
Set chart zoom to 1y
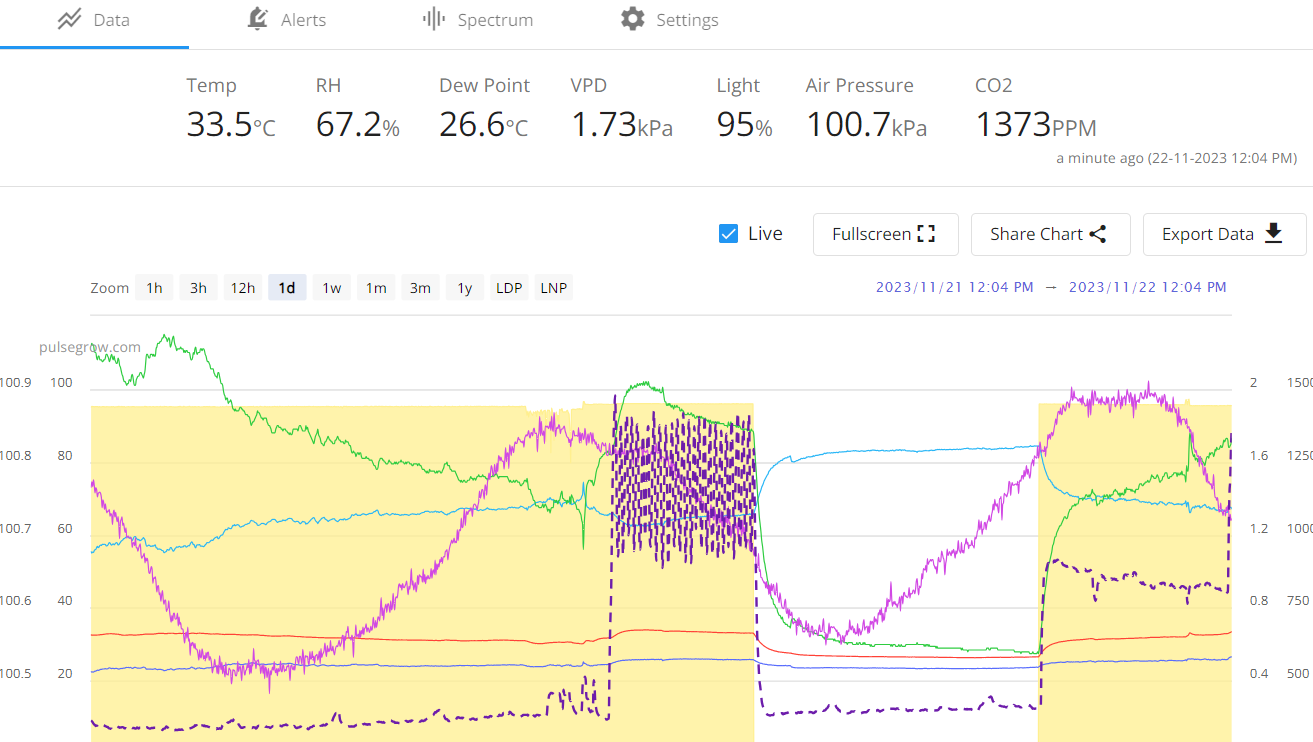pos(465,288)
